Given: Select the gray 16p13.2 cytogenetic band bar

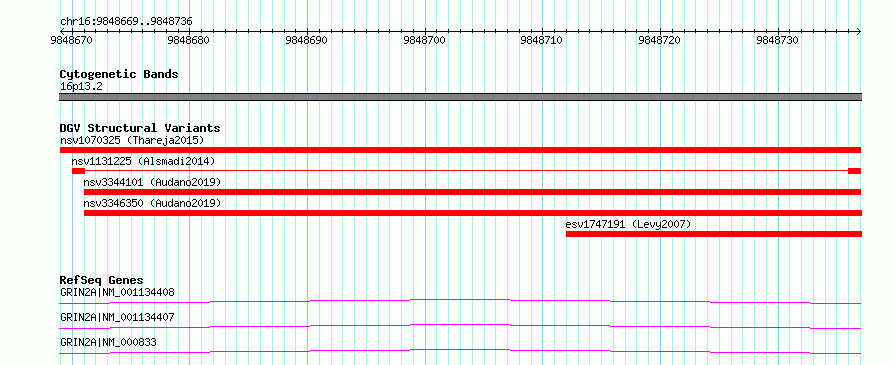Looking at the screenshot, I should tap(460, 97).
